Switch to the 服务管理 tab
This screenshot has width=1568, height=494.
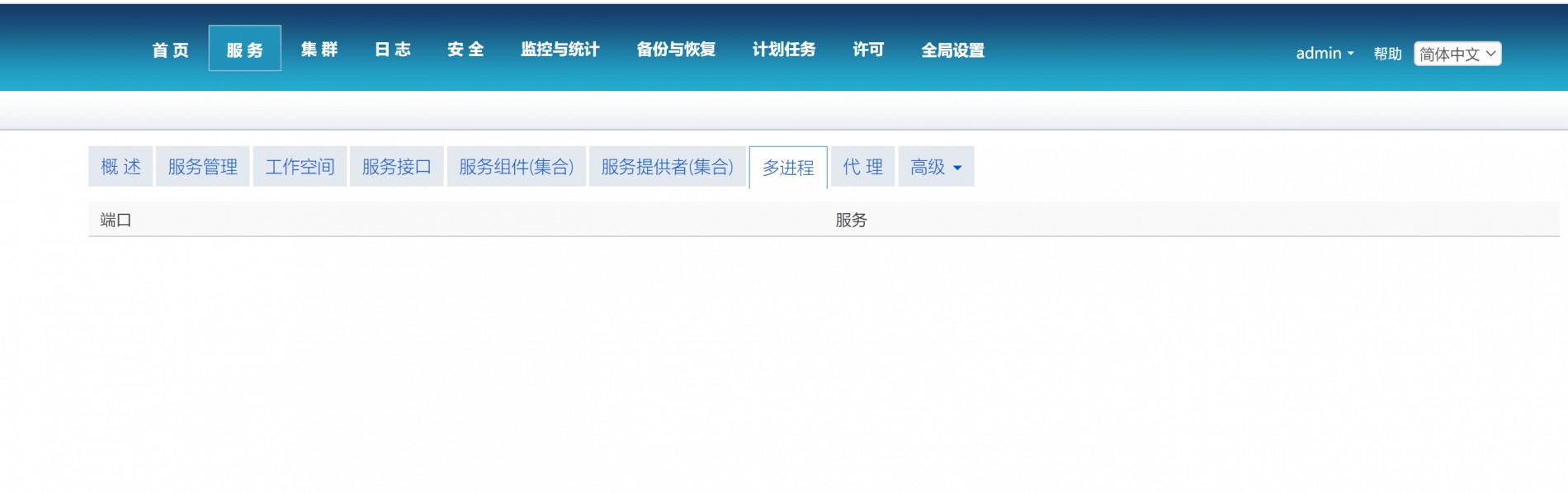coord(203,167)
